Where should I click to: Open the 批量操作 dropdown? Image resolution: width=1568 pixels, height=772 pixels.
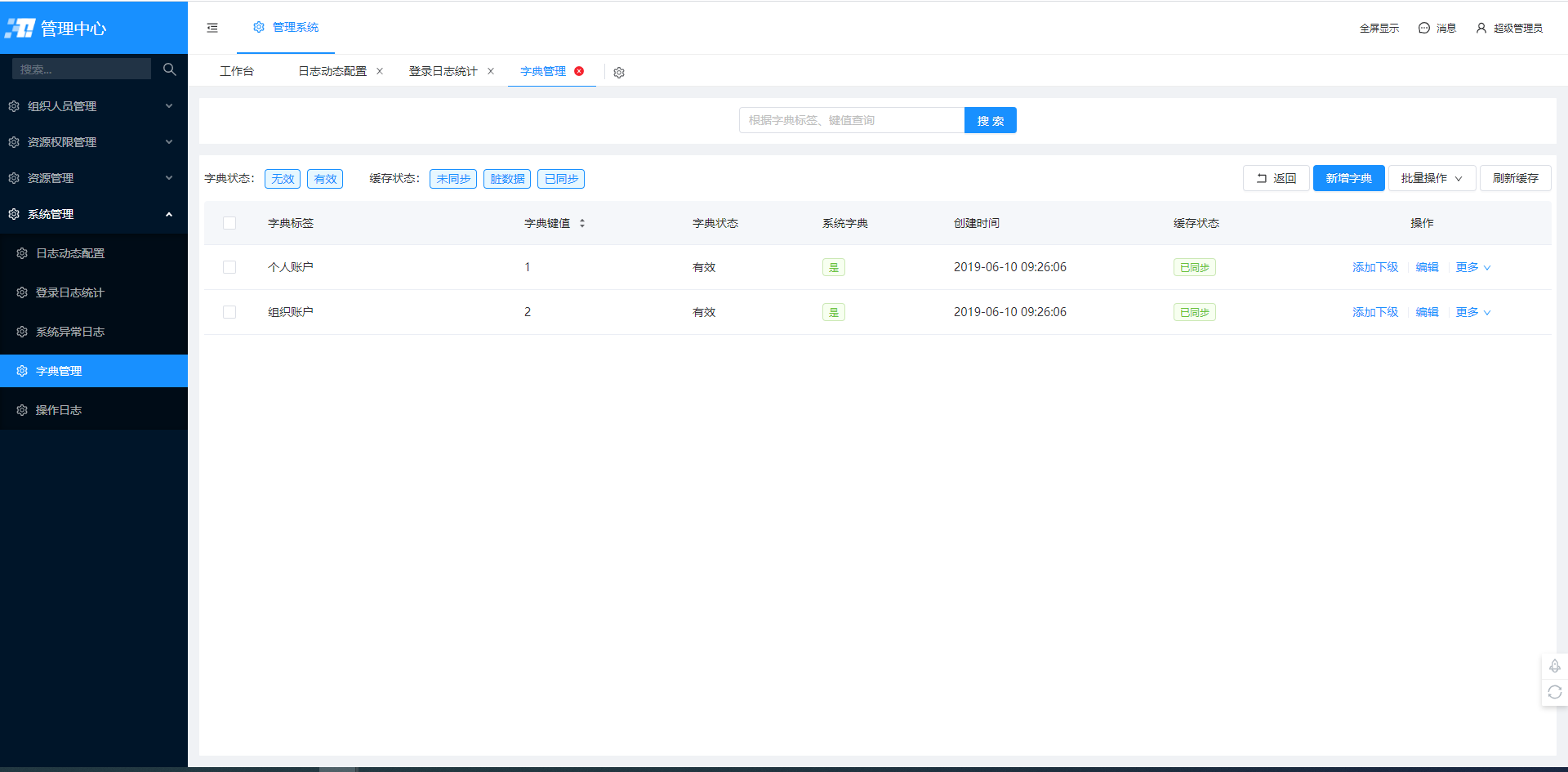1432,178
